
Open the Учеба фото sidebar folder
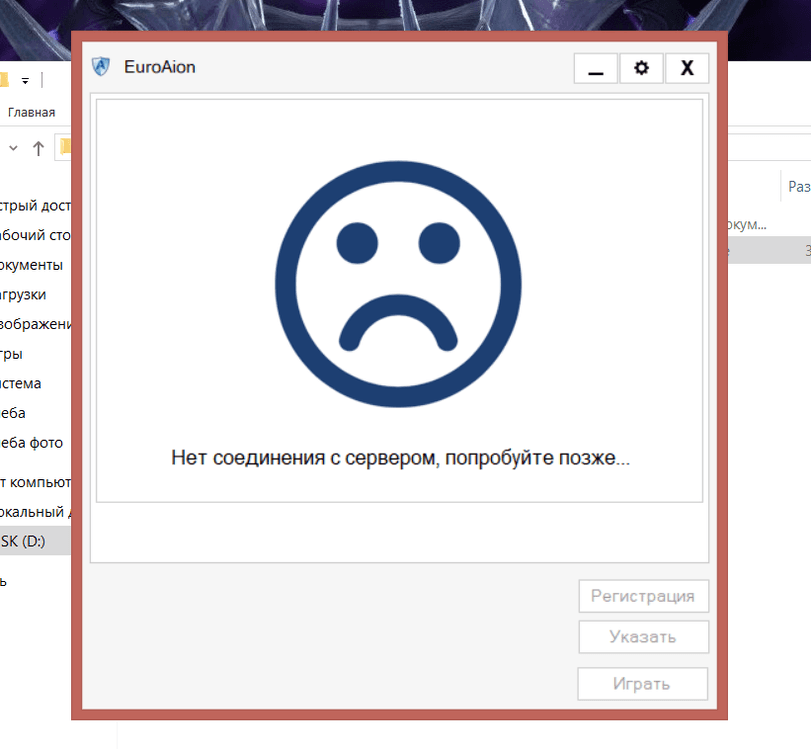click(x=32, y=442)
